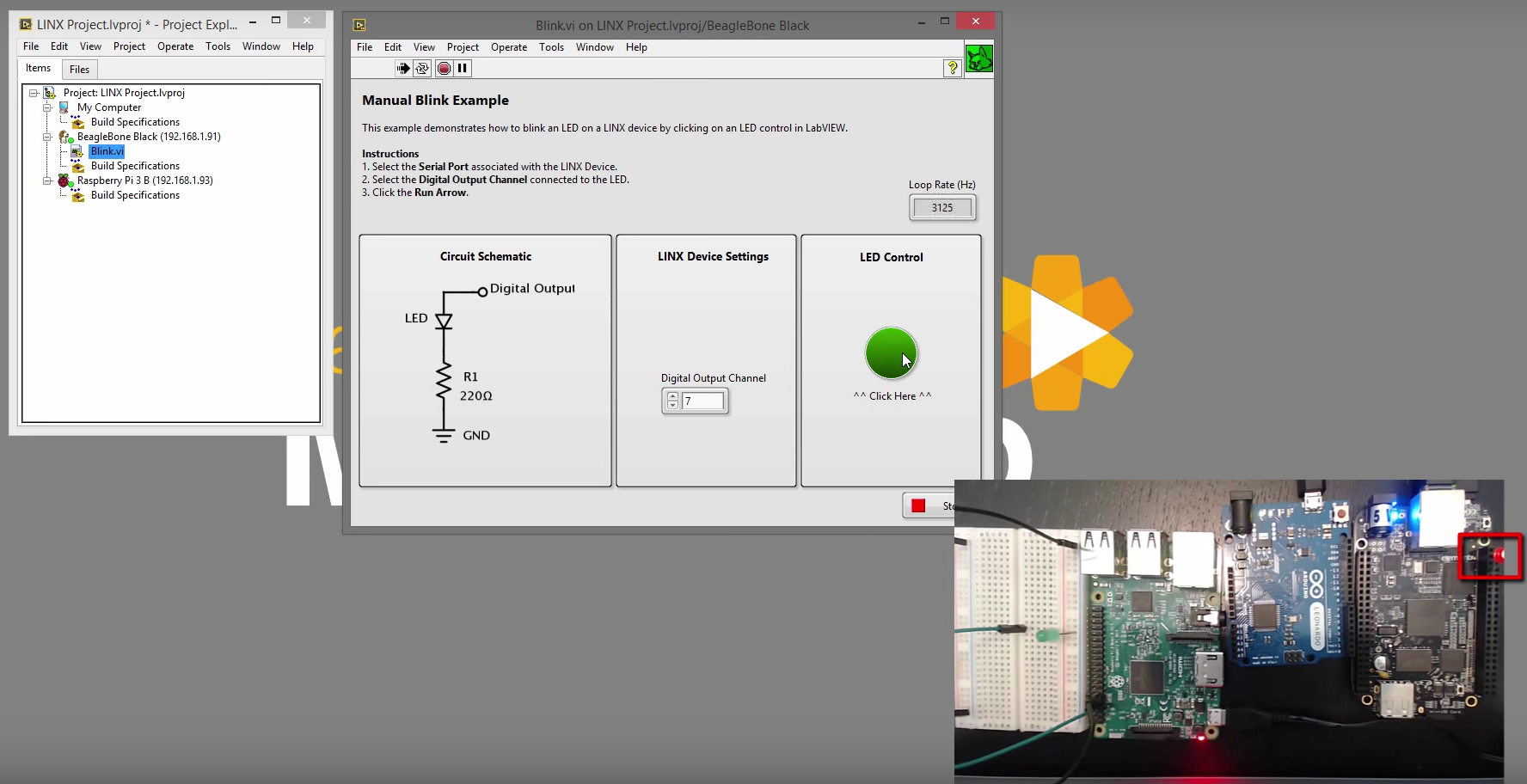Click the webcam video of boards
Viewport: 1527px width, 784px height.
(1229, 631)
